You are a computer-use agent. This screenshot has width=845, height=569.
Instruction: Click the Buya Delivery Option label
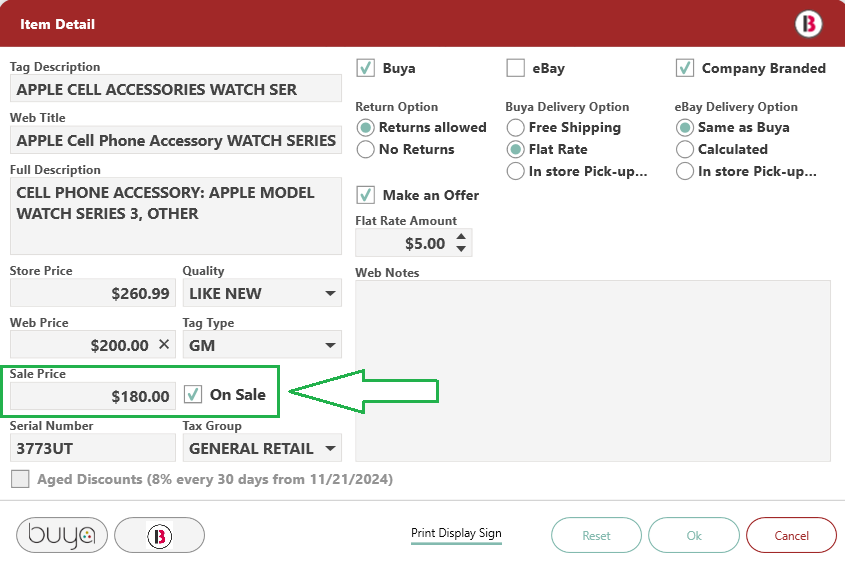(567, 107)
